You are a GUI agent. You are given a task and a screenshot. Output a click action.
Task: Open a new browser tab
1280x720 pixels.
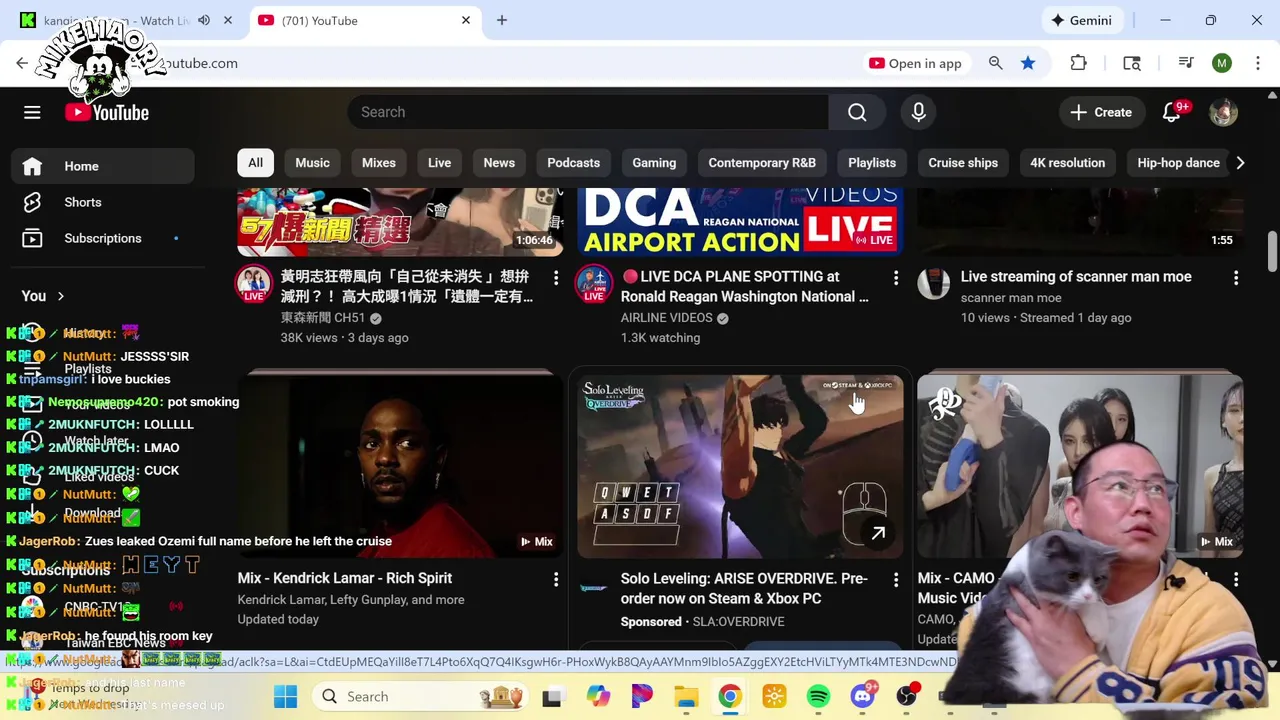click(502, 20)
